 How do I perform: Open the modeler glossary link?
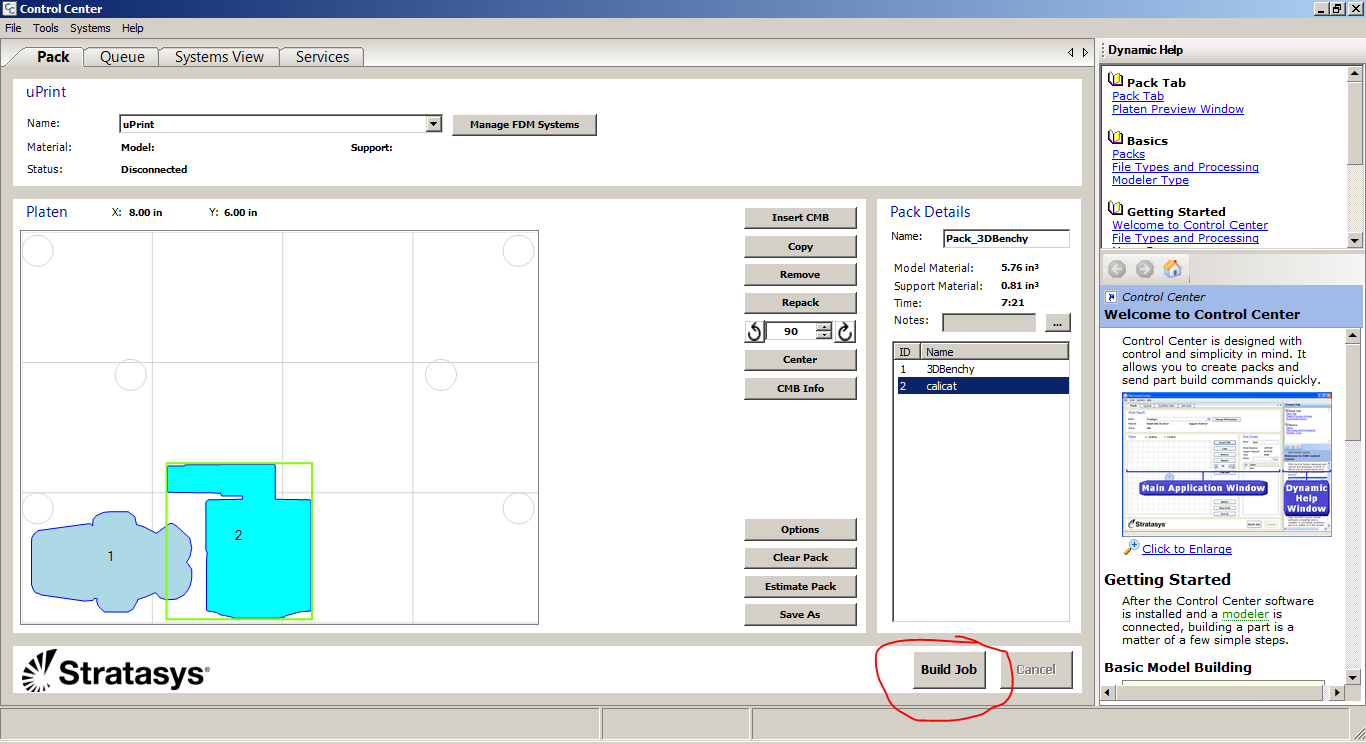point(1245,614)
